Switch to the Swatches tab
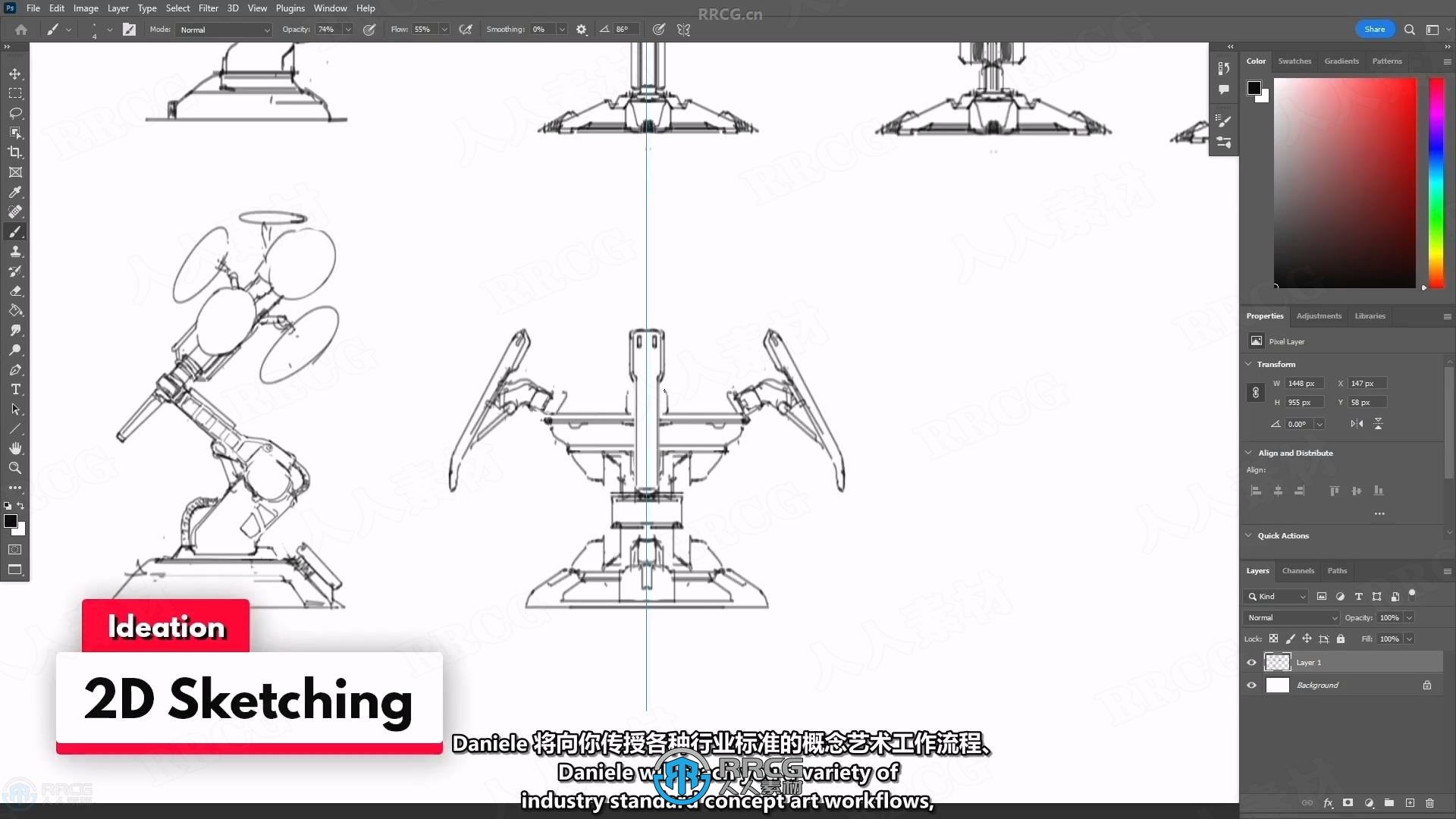This screenshot has width=1456, height=819. point(1294,61)
